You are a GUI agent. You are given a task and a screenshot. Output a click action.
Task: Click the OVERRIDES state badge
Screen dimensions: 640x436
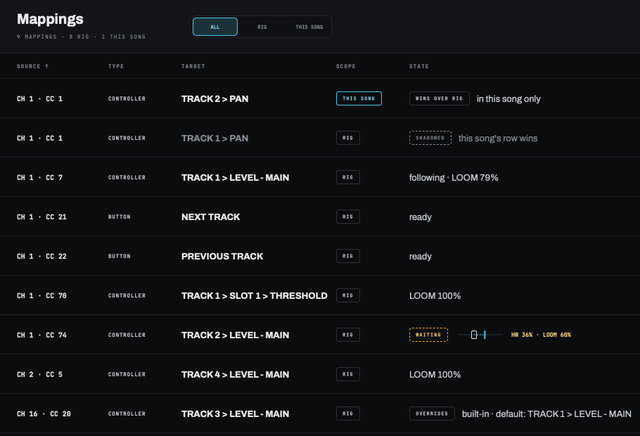click(x=432, y=414)
